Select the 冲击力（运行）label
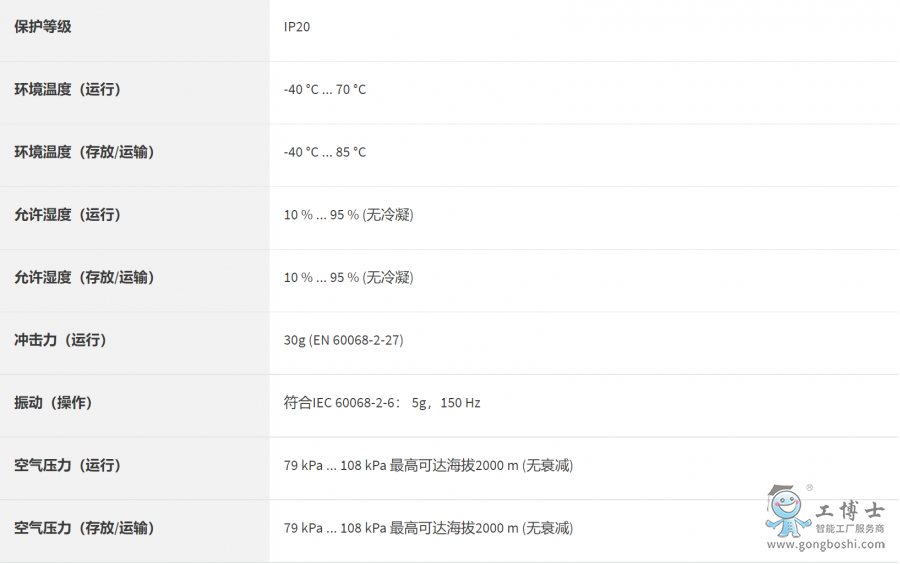Screen dimensions: 900x564 (x=60, y=340)
